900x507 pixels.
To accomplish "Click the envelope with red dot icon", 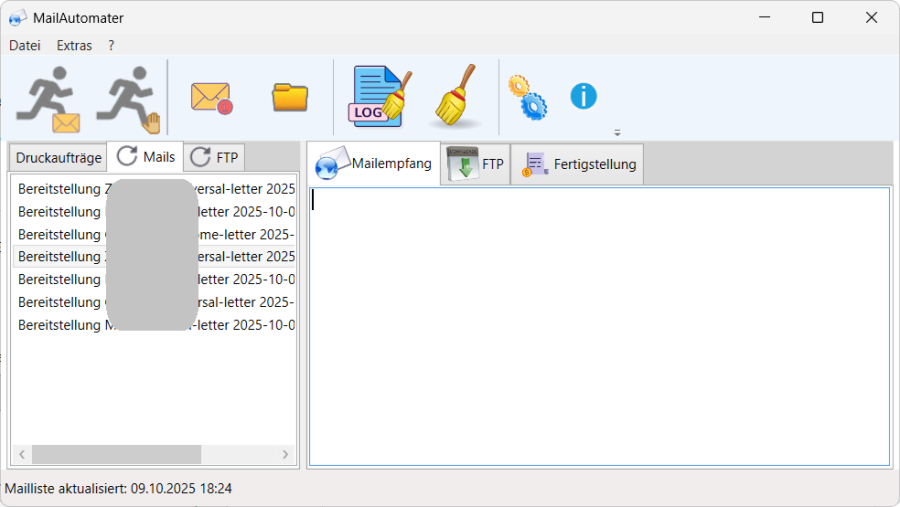I will (x=211, y=97).
